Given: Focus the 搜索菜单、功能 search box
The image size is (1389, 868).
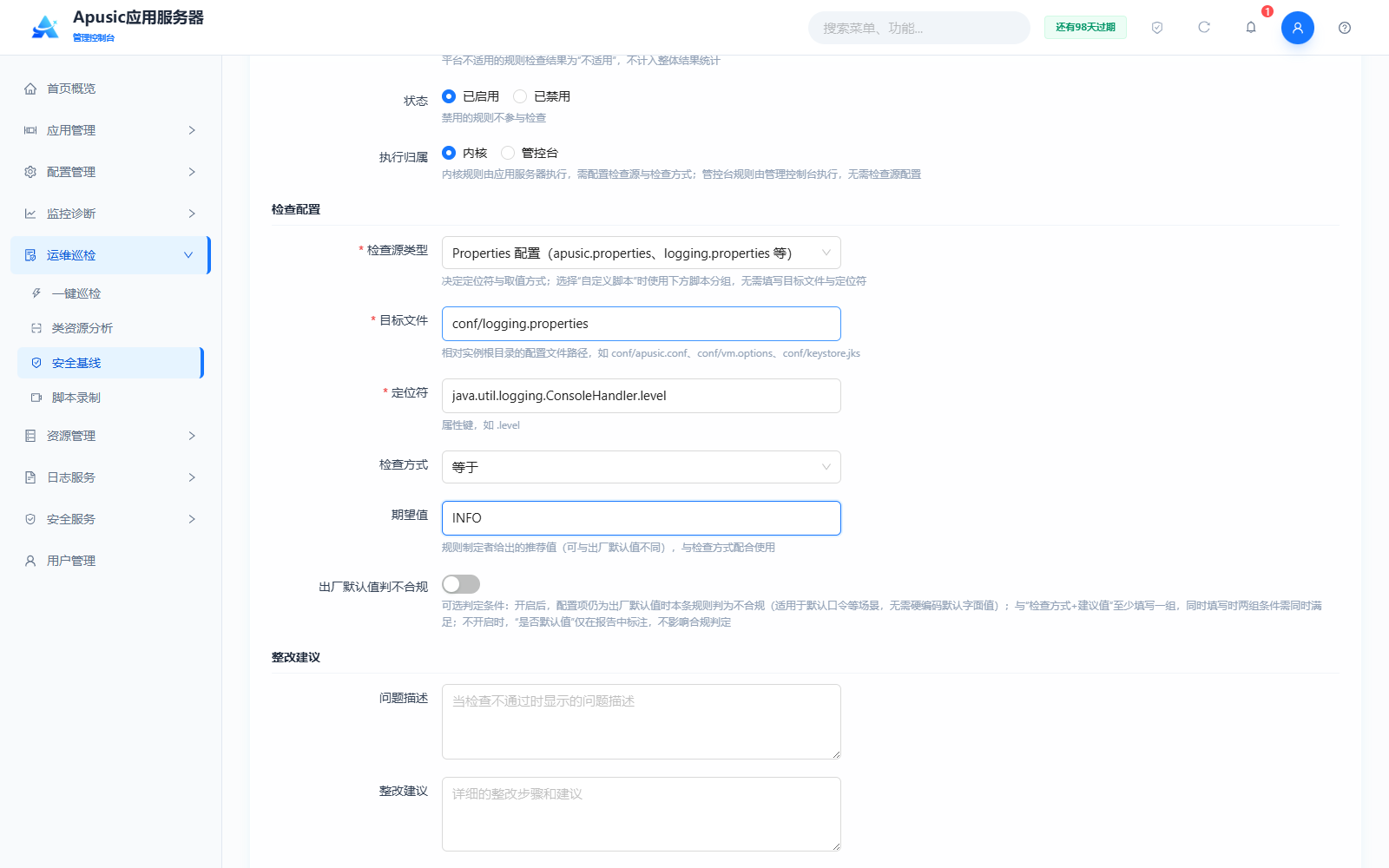Looking at the screenshot, I should 919,28.
